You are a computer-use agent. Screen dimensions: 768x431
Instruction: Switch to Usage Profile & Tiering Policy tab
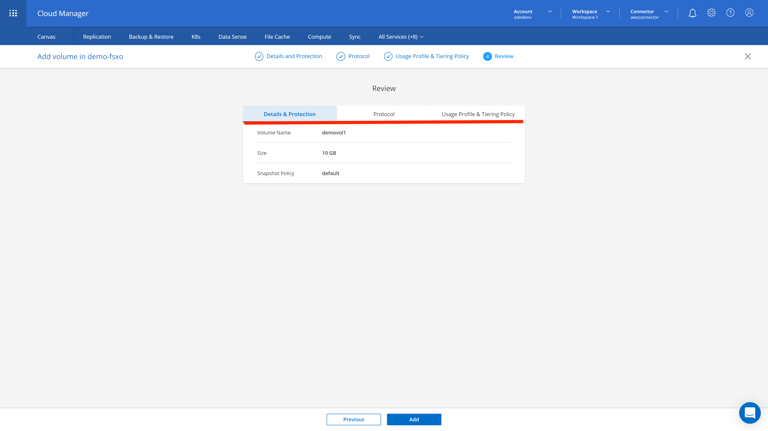pyautogui.click(x=478, y=114)
